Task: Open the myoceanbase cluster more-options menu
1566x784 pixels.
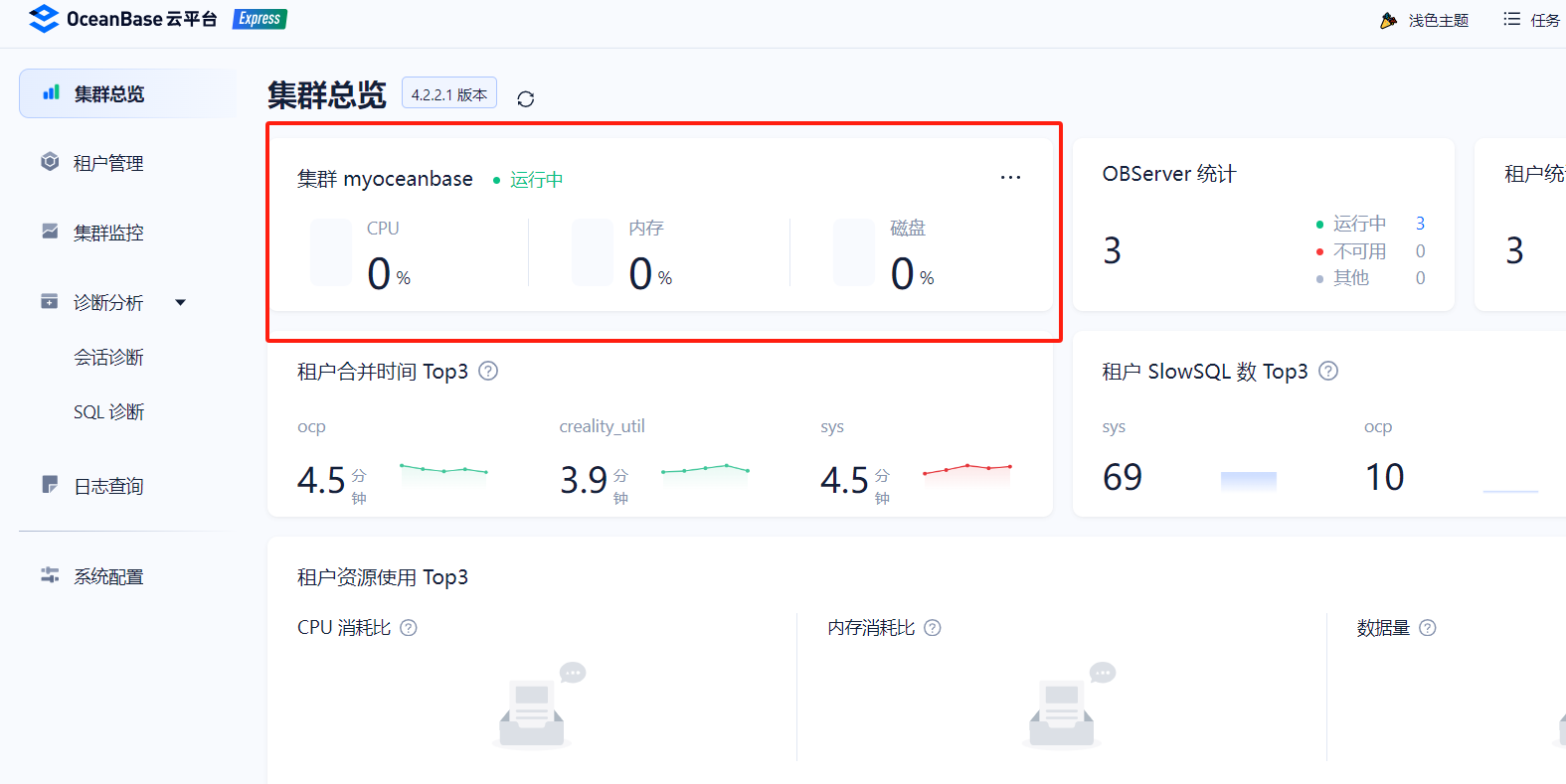Action: tap(1010, 177)
